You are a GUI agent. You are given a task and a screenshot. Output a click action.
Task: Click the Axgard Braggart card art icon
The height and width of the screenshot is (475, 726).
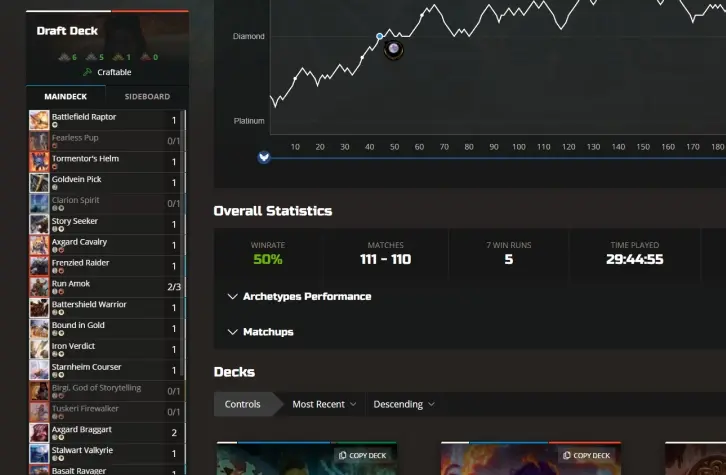pyautogui.click(x=39, y=432)
